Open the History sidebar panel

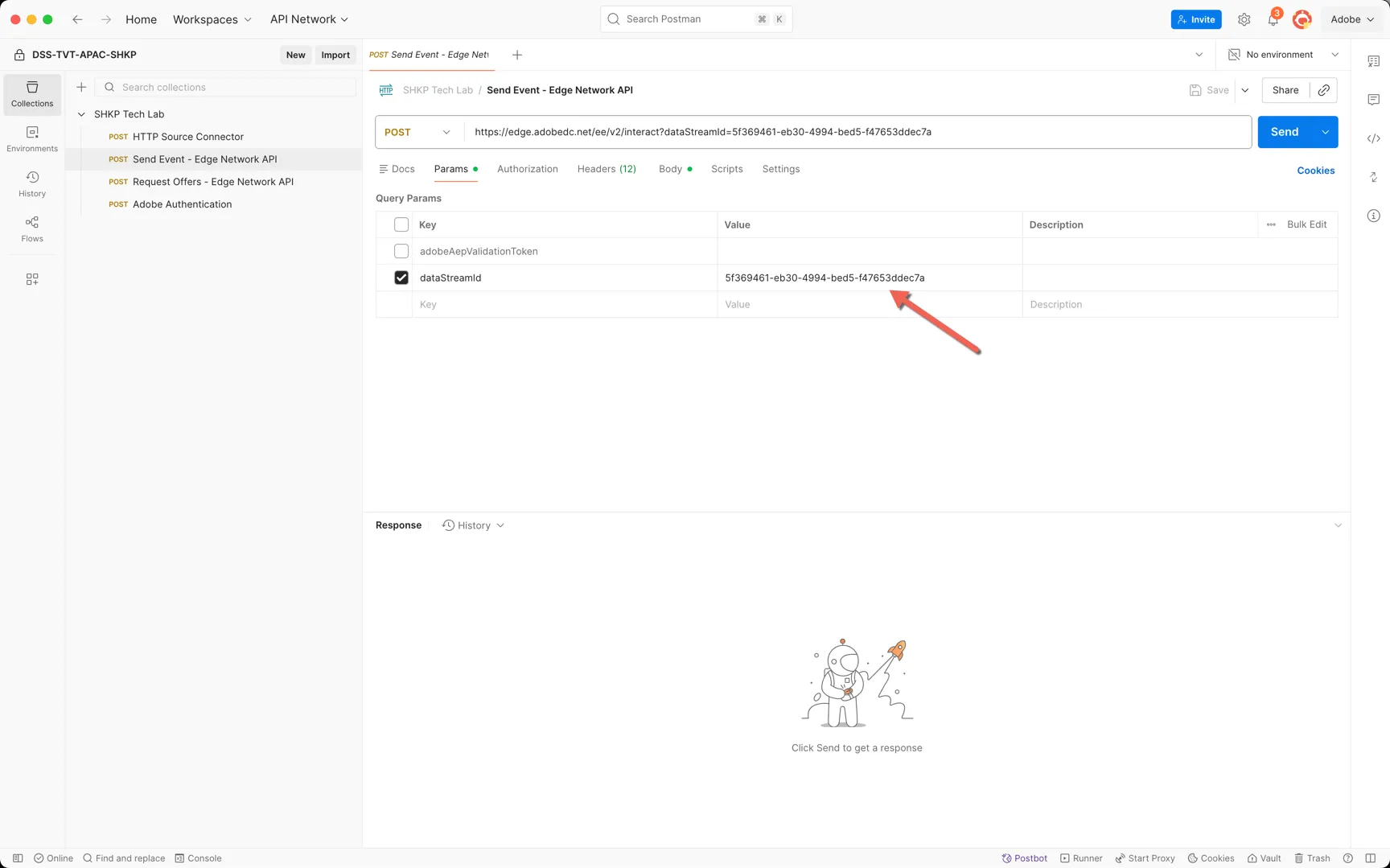tap(32, 184)
